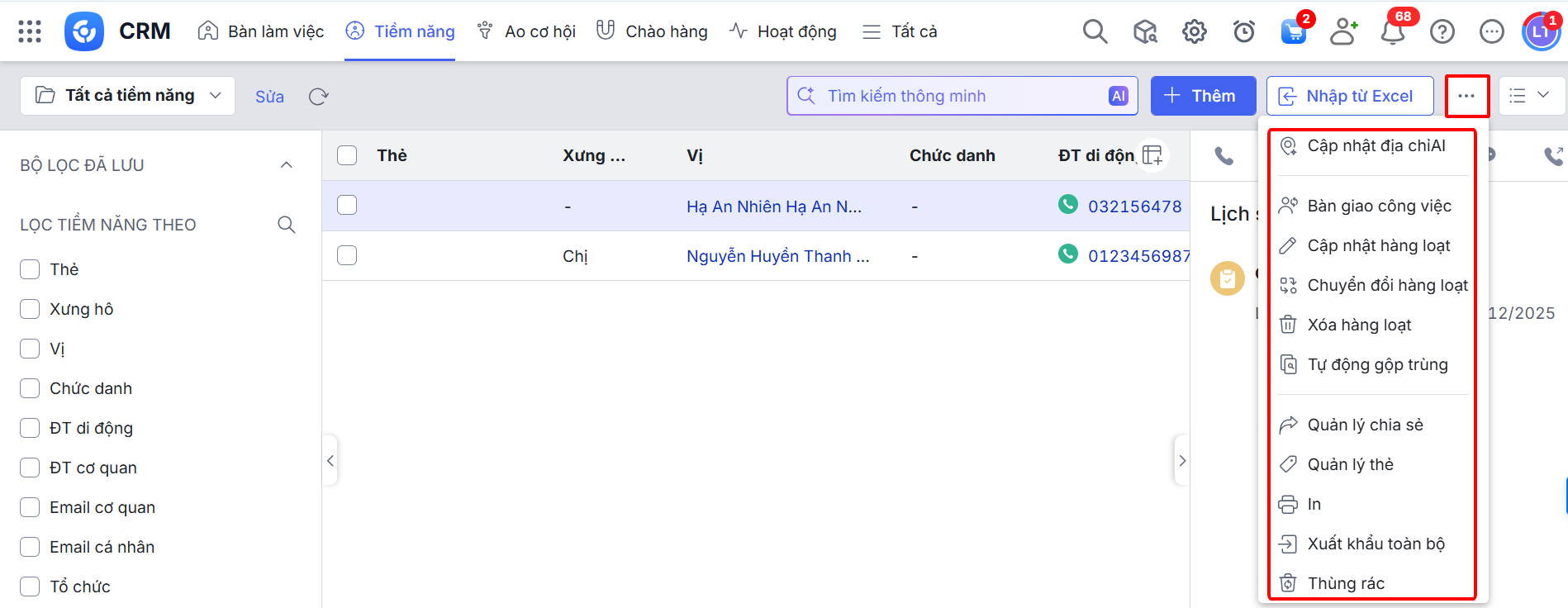This screenshot has width=1568, height=608.
Task: Open the apps grid launcher icon
Action: point(30,31)
